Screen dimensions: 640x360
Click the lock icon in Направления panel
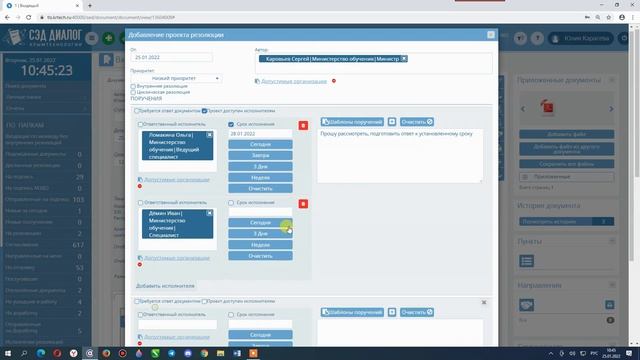(x=609, y=304)
